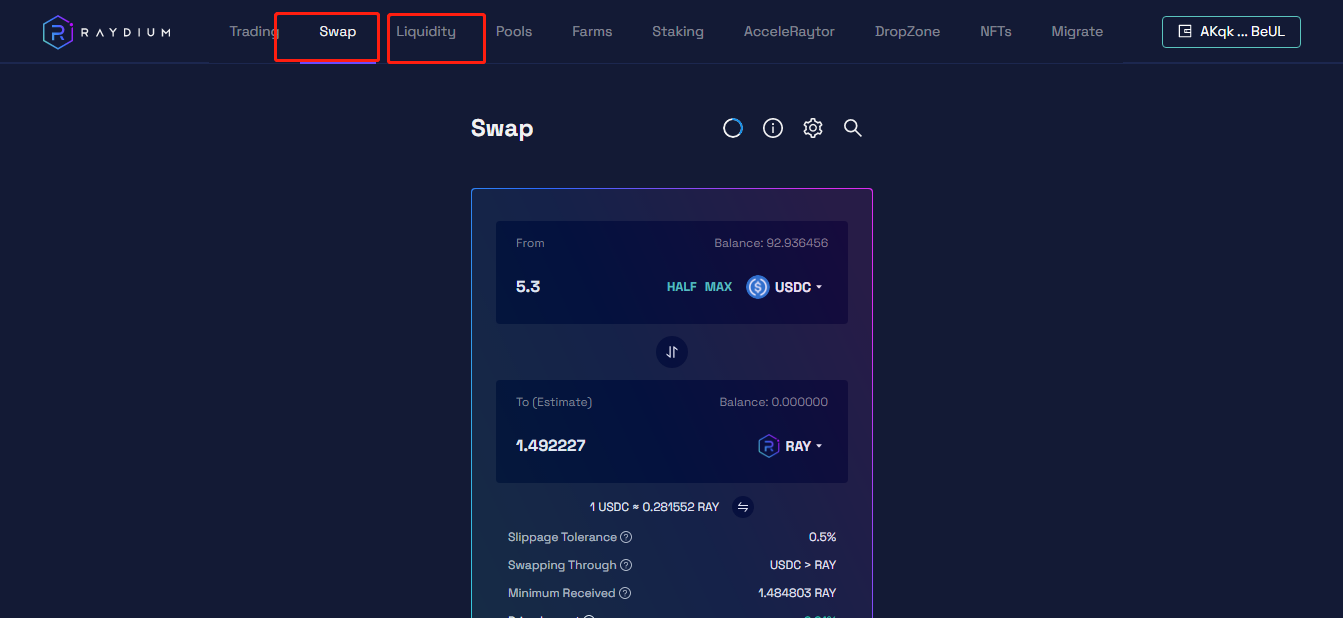
Task: Go to the NFTs tab
Action: (x=996, y=31)
